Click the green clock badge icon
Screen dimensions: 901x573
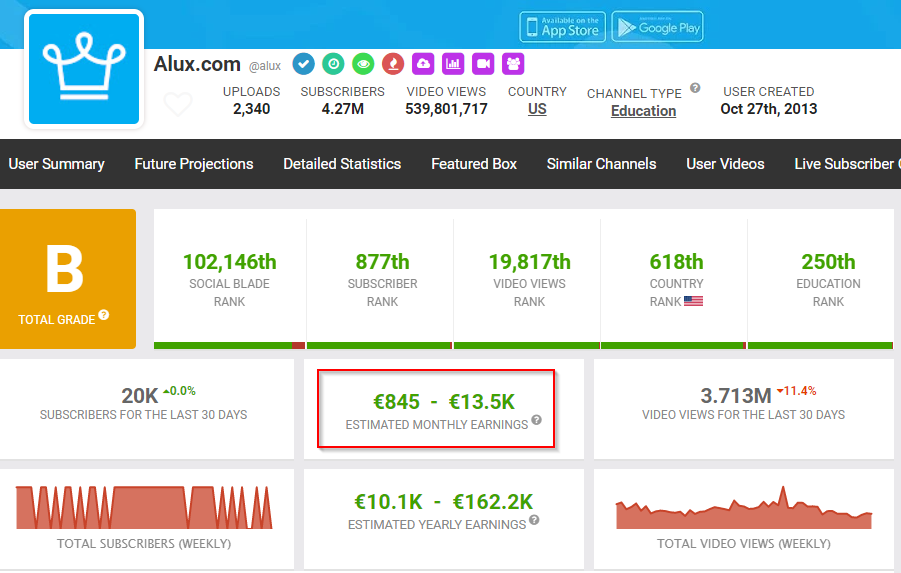[x=334, y=64]
